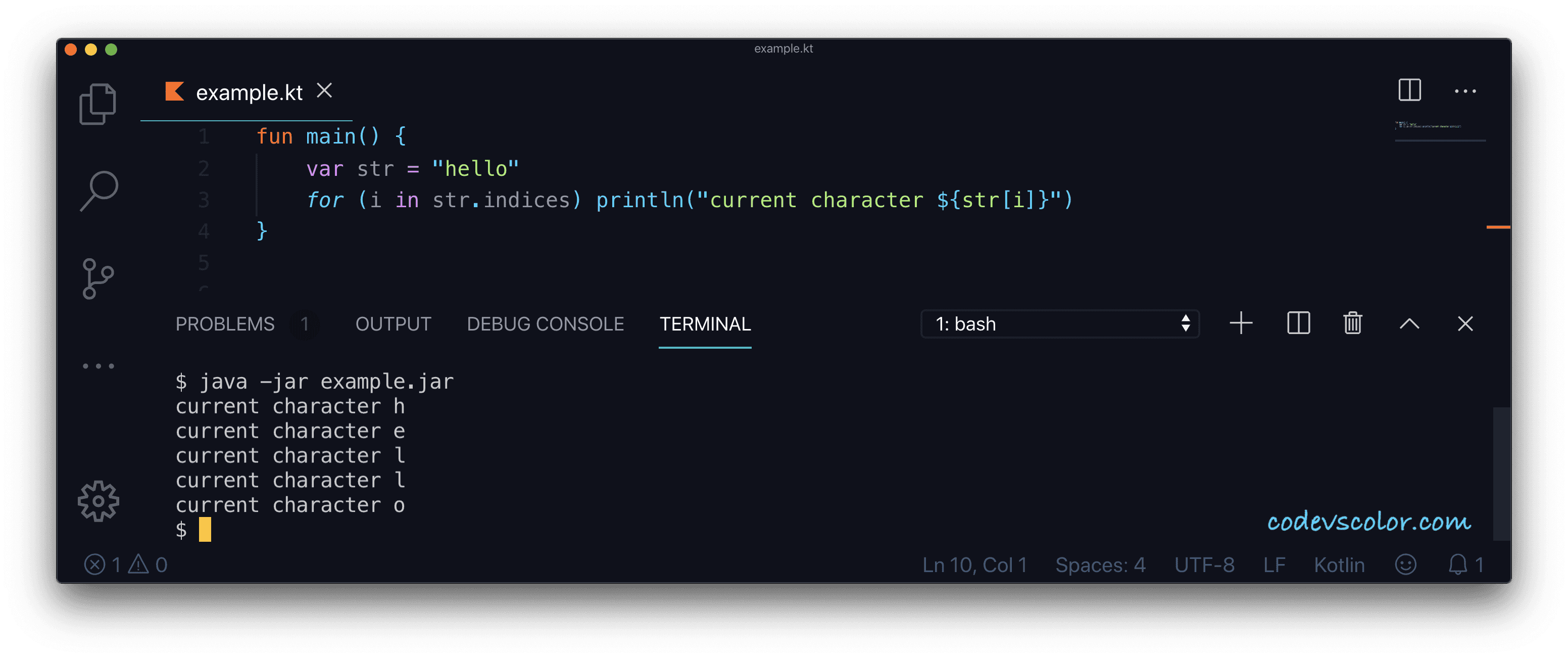Open the '1: bash' terminal selector dropdown
The height and width of the screenshot is (658, 1568).
coord(1060,324)
